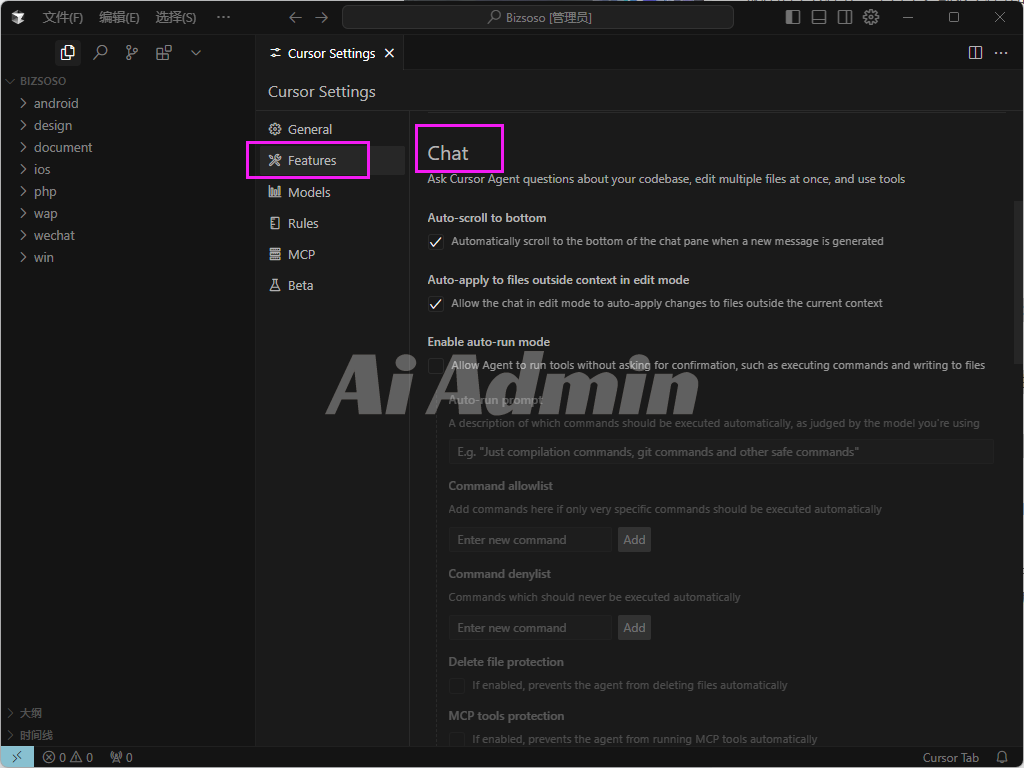Split the editor to the right
Viewport: 1024px width, 768px height.
pos(975,53)
